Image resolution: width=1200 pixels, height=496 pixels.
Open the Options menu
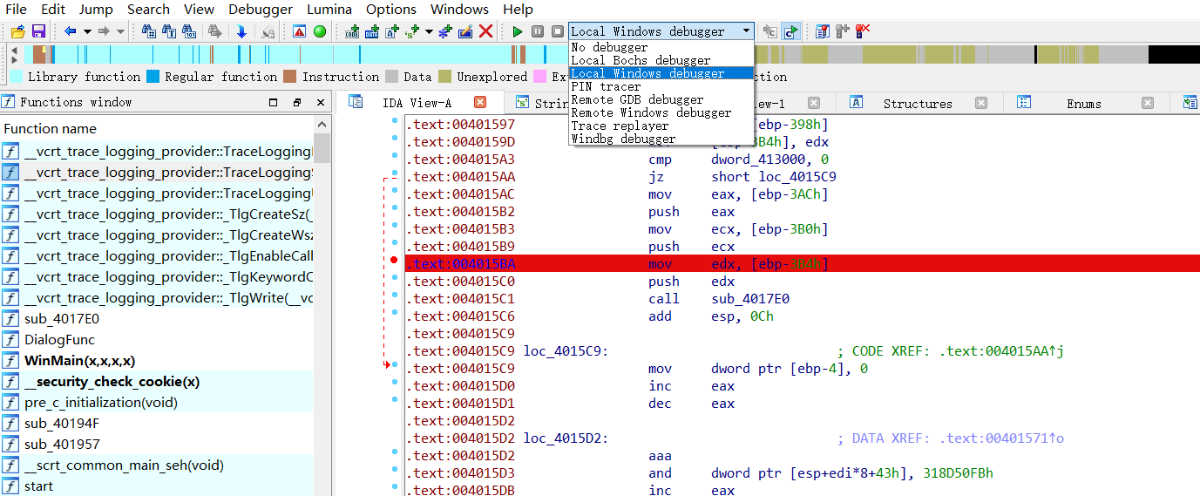coord(391,9)
